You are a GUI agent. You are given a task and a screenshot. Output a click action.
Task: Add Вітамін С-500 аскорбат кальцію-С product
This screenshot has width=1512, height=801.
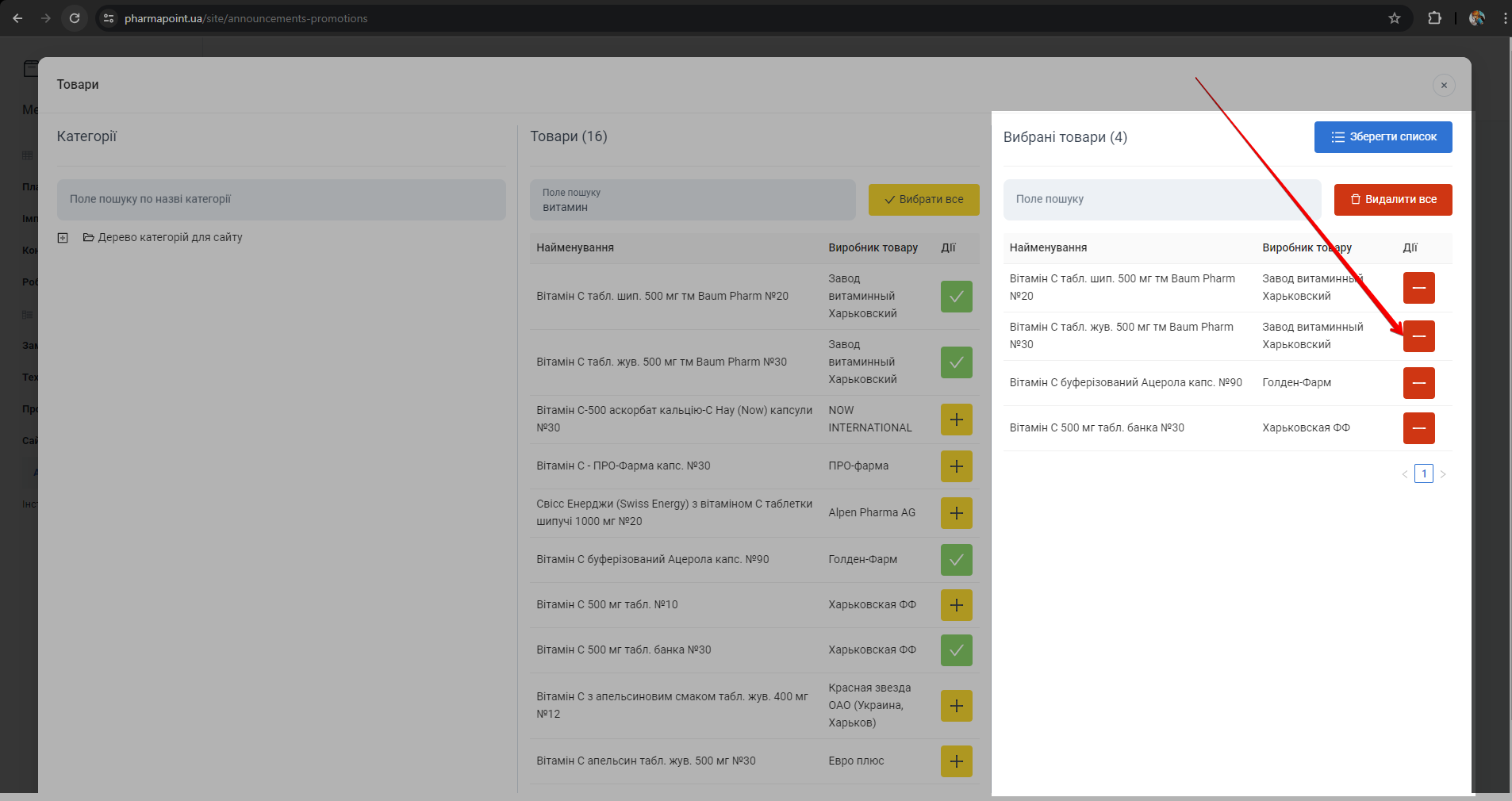pyautogui.click(x=956, y=420)
